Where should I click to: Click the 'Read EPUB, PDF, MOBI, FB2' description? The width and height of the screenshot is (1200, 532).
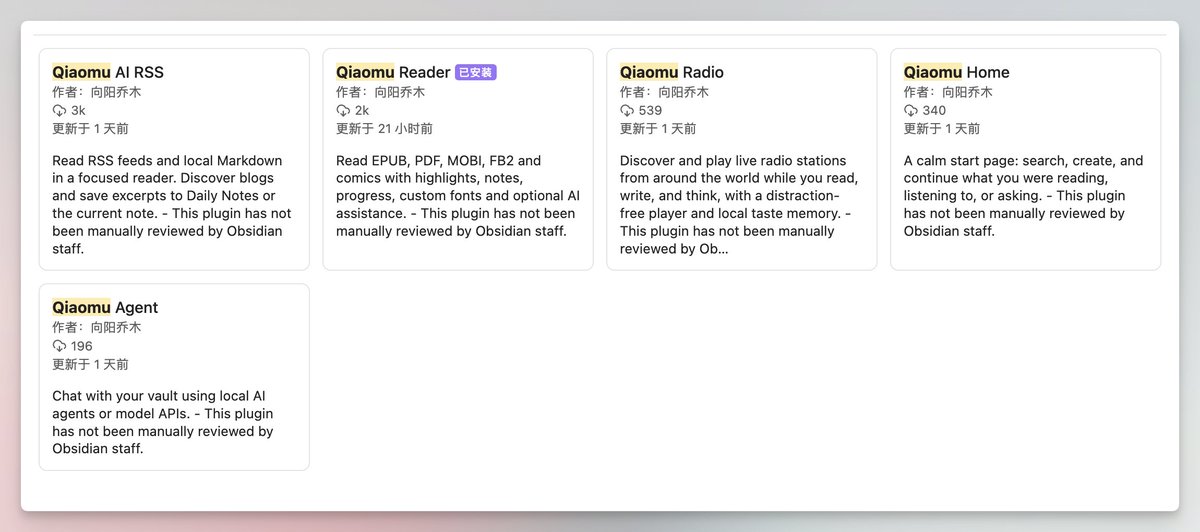458,196
